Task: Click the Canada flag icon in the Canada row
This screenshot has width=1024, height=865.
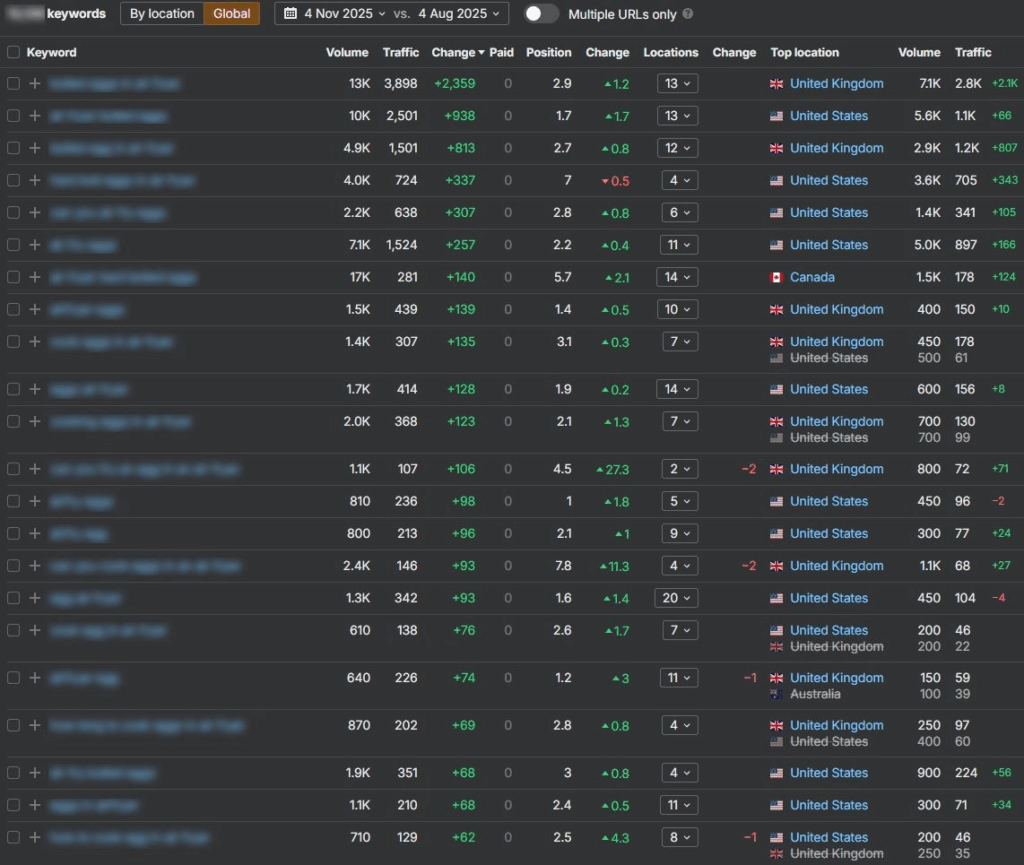Action: click(x=777, y=277)
